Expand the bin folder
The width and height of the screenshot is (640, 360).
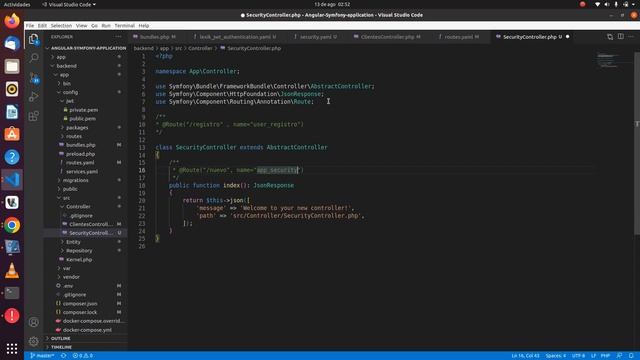[67, 83]
